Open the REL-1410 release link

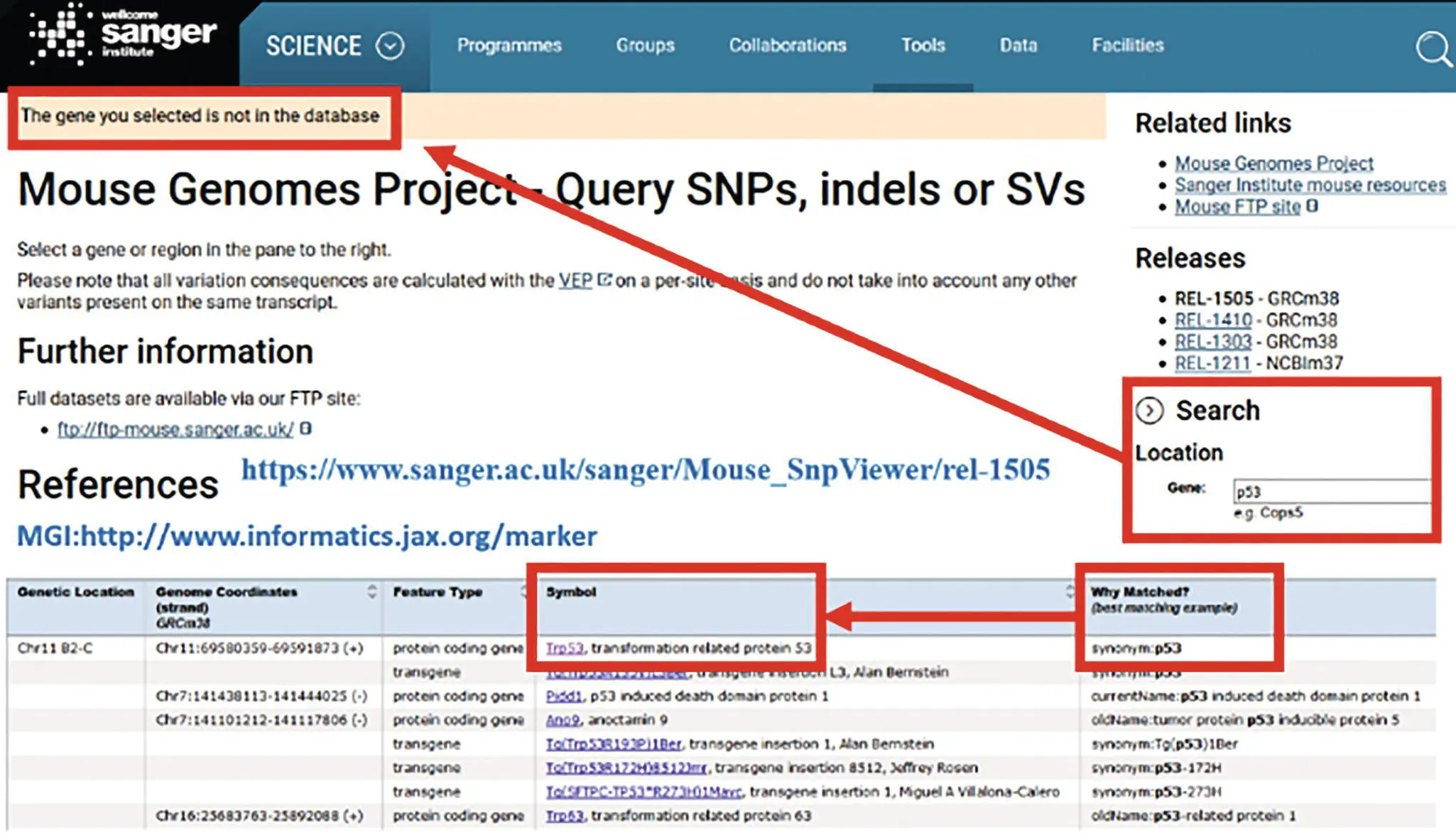[x=1212, y=321]
